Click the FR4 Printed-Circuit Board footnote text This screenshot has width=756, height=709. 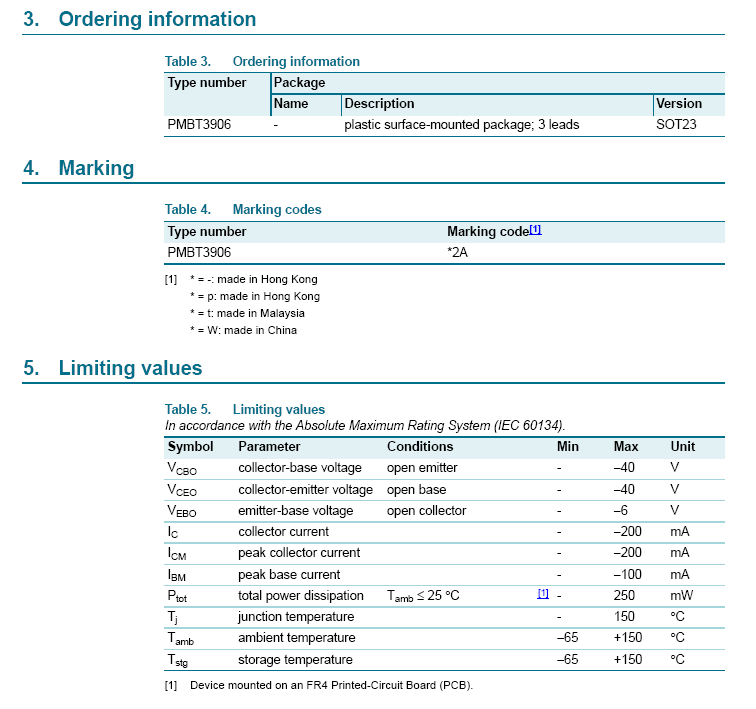(x=330, y=685)
